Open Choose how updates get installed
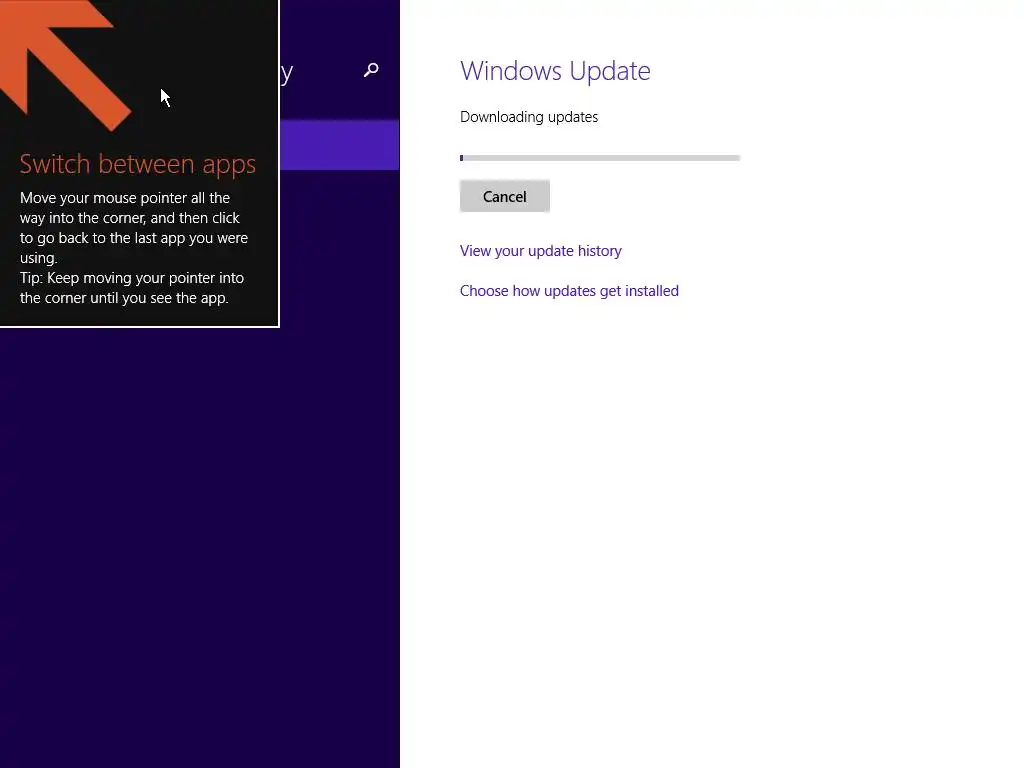This screenshot has width=1024, height=768. point(569,291)
